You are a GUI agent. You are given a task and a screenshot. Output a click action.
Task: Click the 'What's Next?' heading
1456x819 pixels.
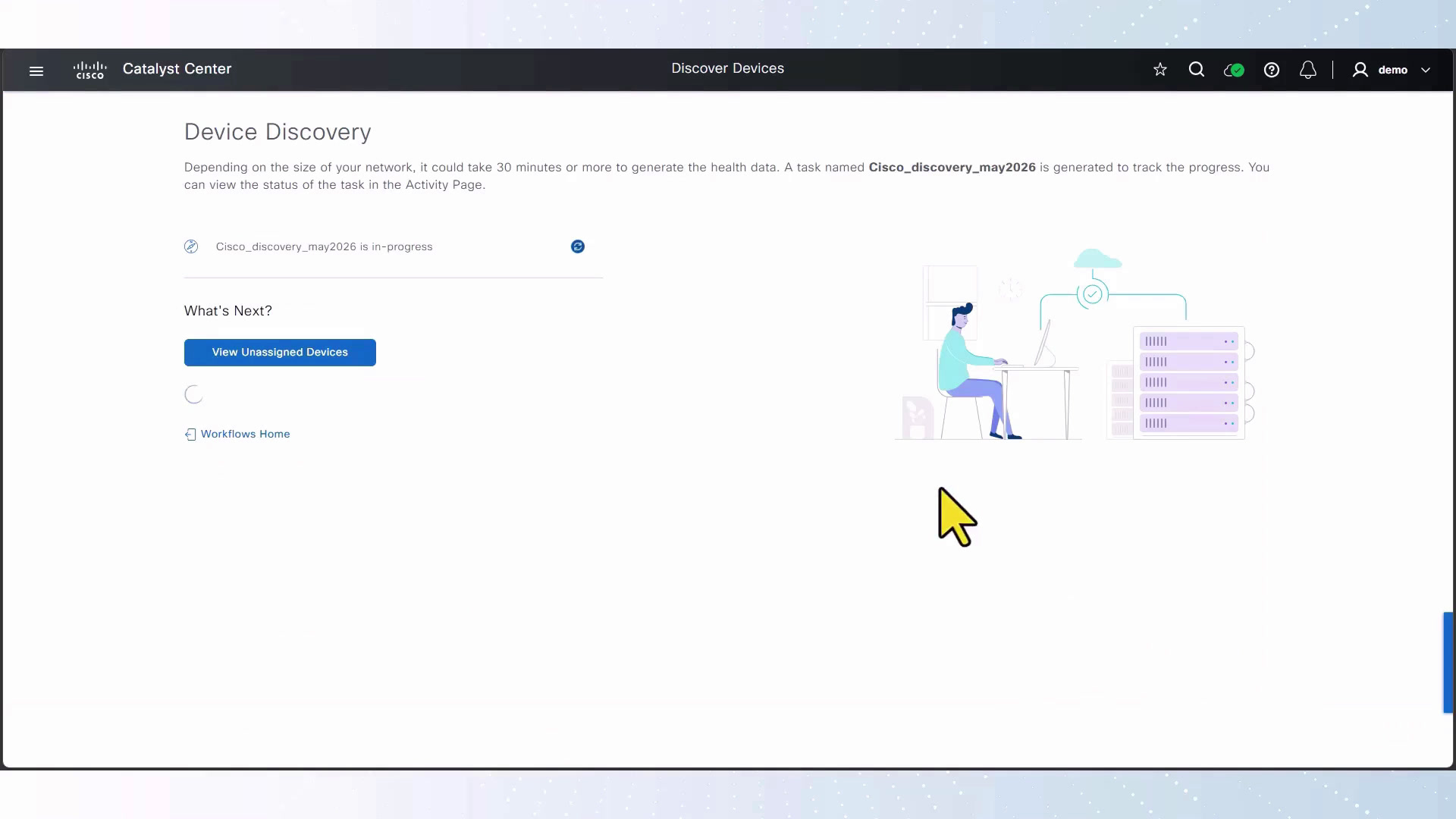click(228, 311)
